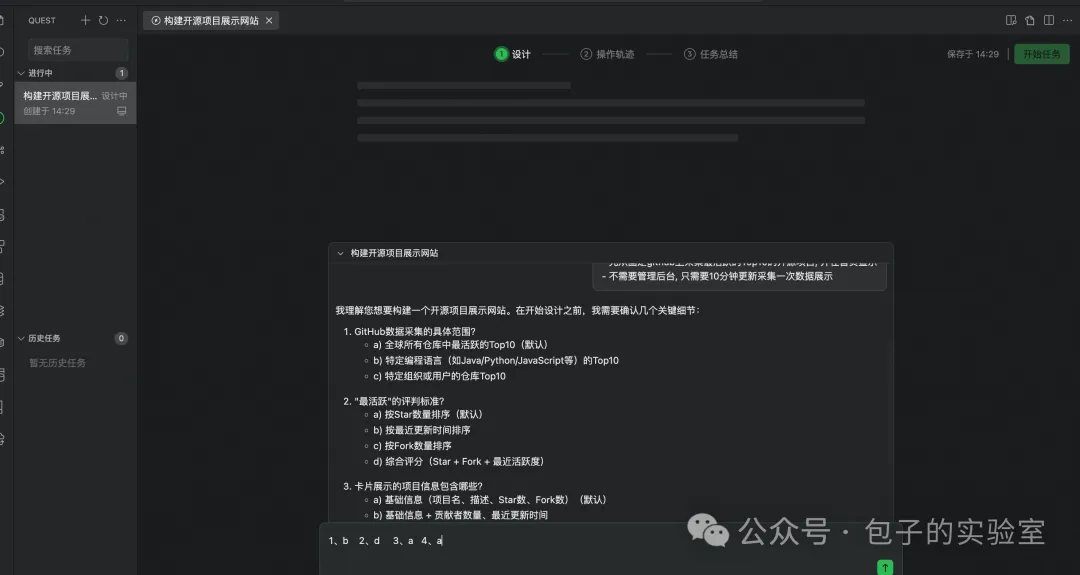1080x575 pixels.
Task: Focus the 搜索任务 search field
Action: [x=78, y=50]
